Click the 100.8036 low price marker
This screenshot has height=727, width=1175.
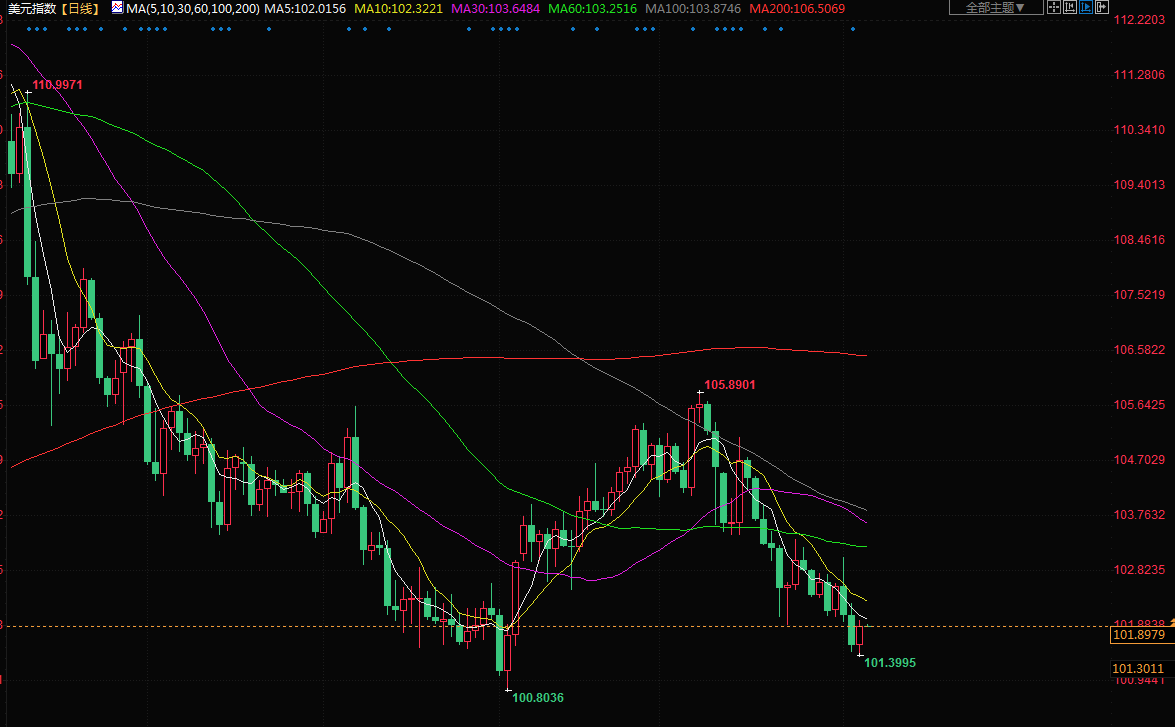tap(538, 697)
